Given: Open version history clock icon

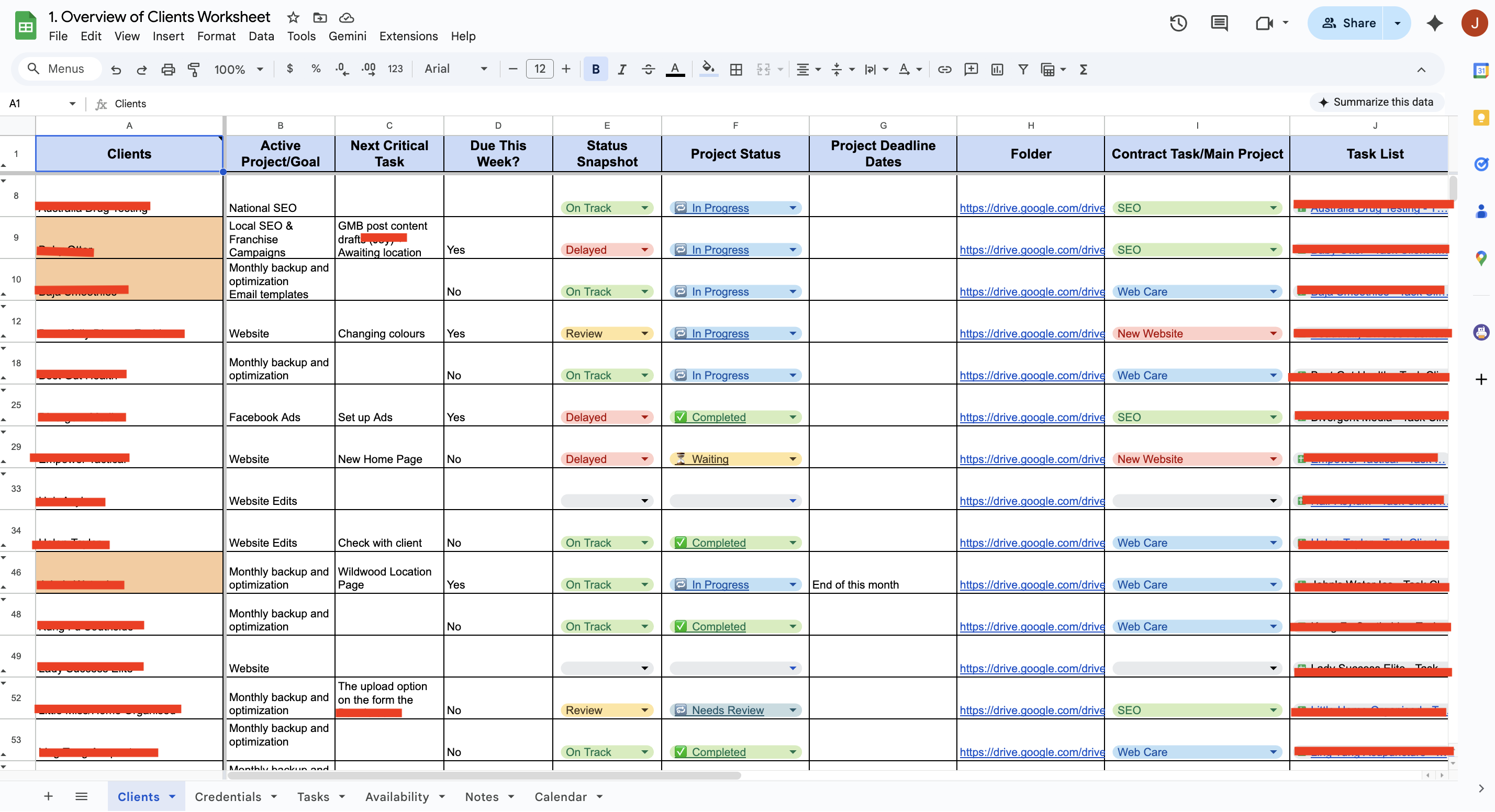Looking at the screenshot, I should pyautogui.click(x=1178, y=23).
